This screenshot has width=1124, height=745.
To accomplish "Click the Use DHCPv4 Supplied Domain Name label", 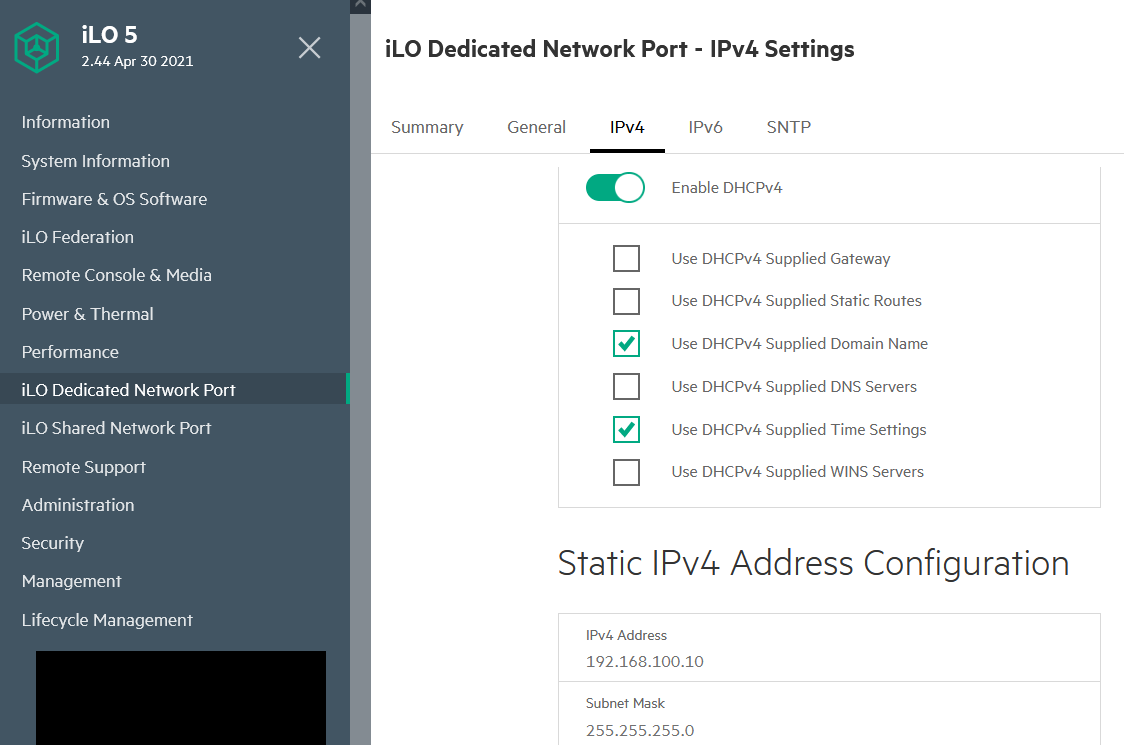I will (x=799, y=343).
